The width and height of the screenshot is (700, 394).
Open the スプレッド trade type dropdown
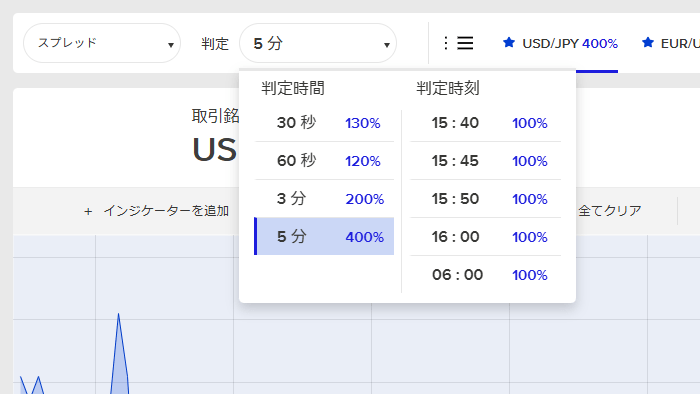coord(102,43)
